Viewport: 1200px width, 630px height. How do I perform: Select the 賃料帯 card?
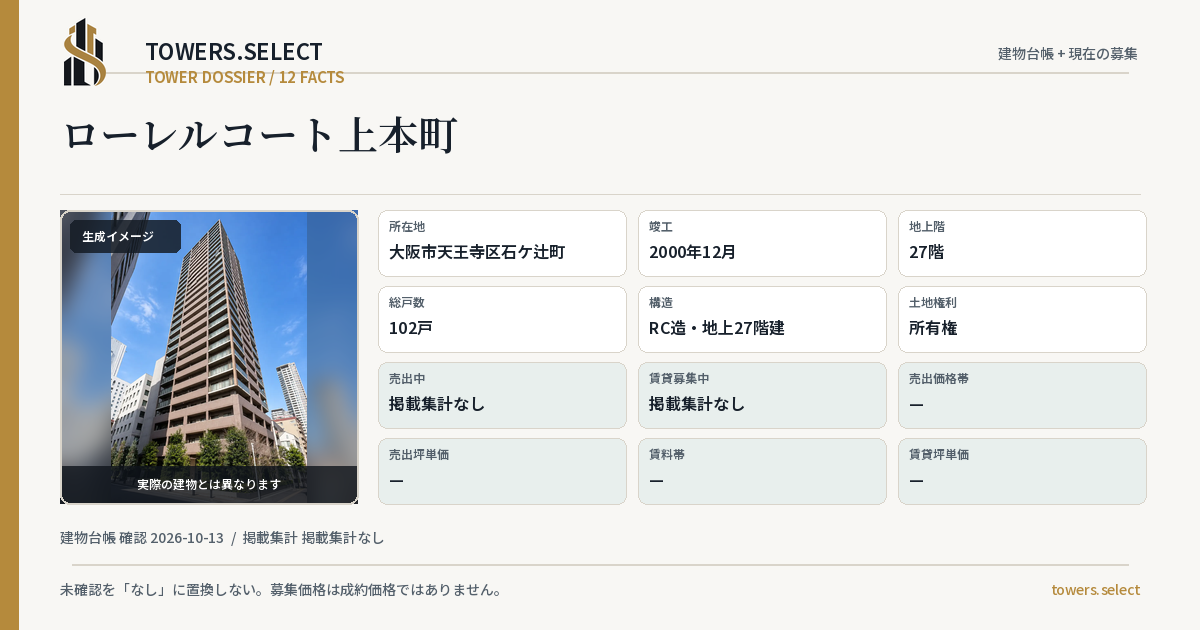(x=762, y=471)
